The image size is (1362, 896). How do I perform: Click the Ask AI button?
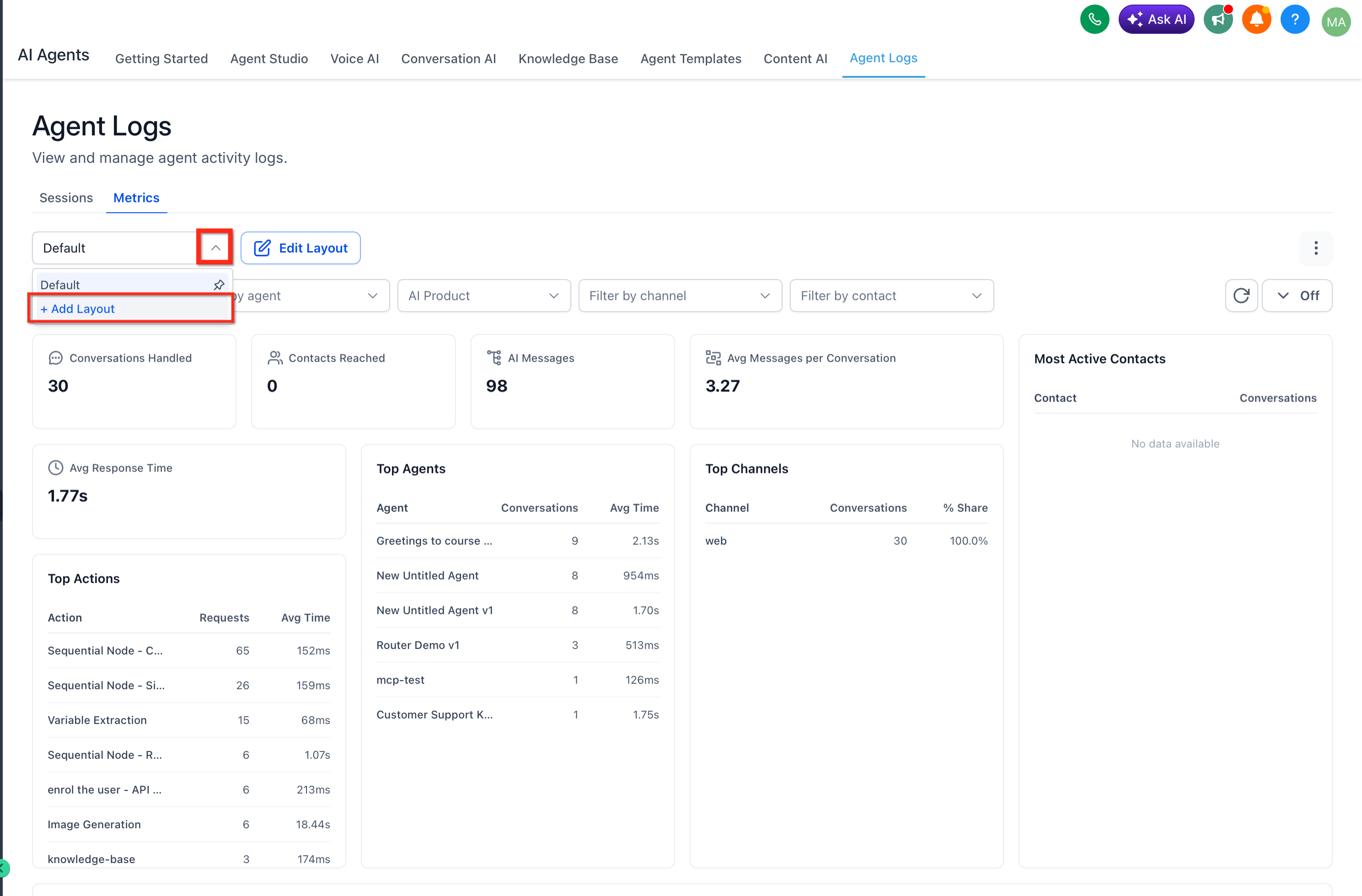(x=1156, y=20)
